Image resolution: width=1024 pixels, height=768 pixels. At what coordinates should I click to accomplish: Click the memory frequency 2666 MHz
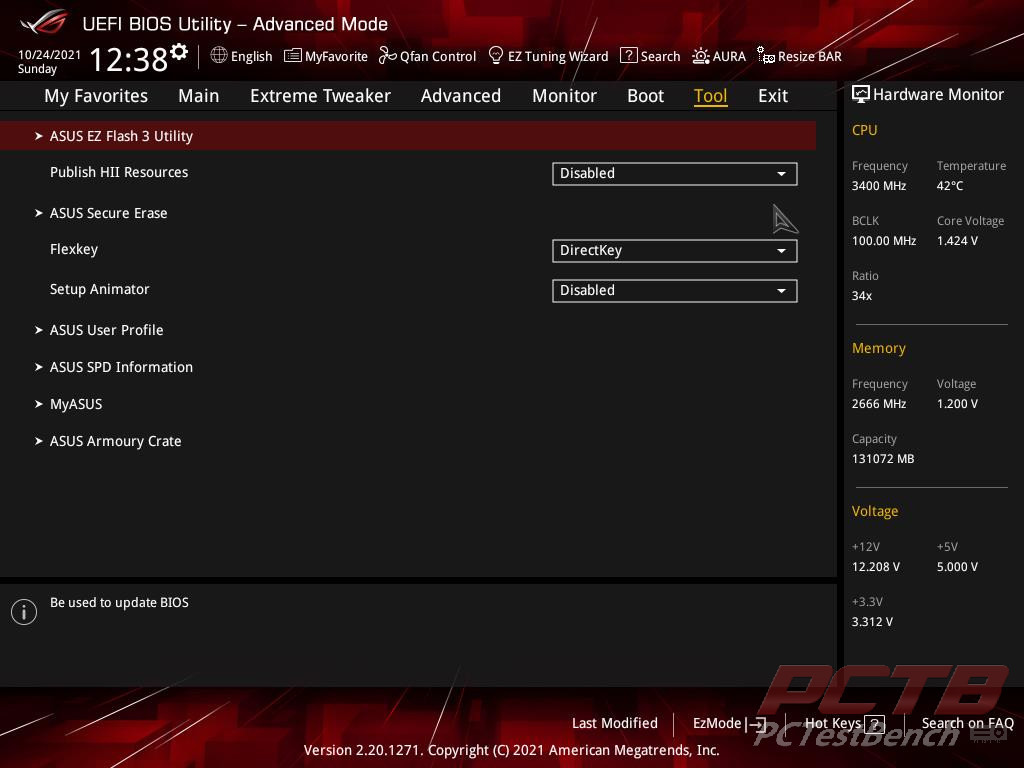click(879, 404)
